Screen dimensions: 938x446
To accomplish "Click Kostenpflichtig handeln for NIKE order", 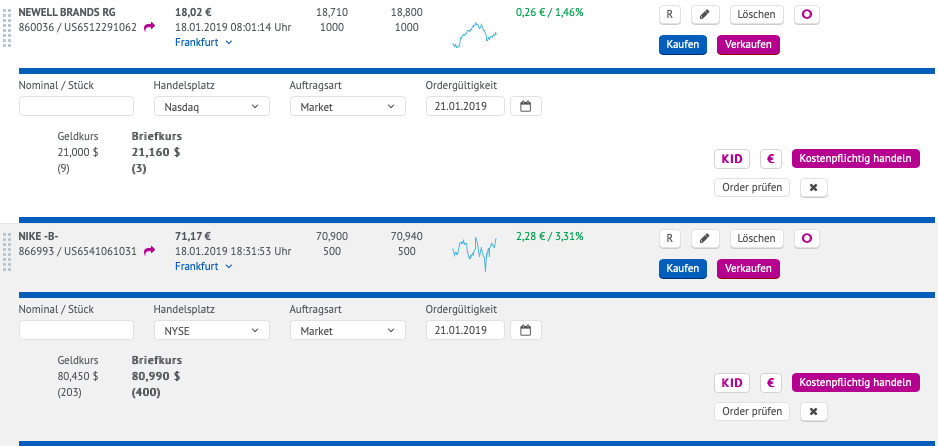I will [x=855, y=383].
